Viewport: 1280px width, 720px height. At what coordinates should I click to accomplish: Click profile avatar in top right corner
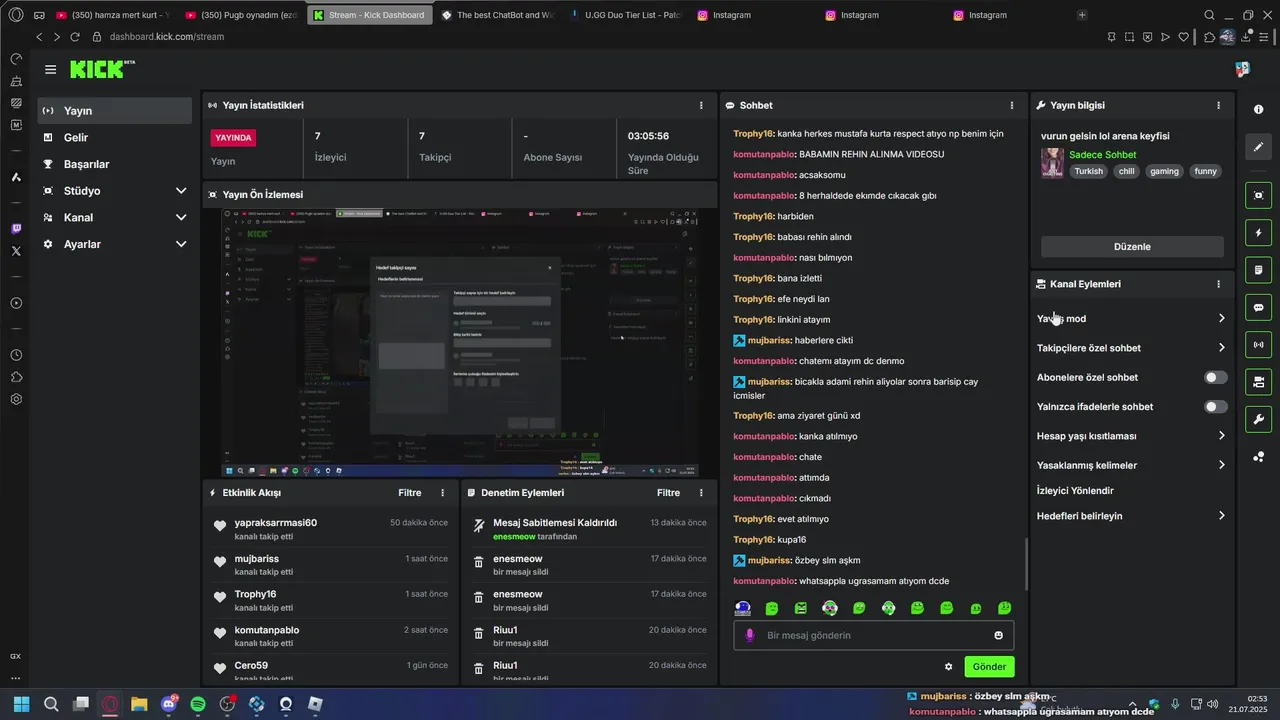click(1243, 69)
